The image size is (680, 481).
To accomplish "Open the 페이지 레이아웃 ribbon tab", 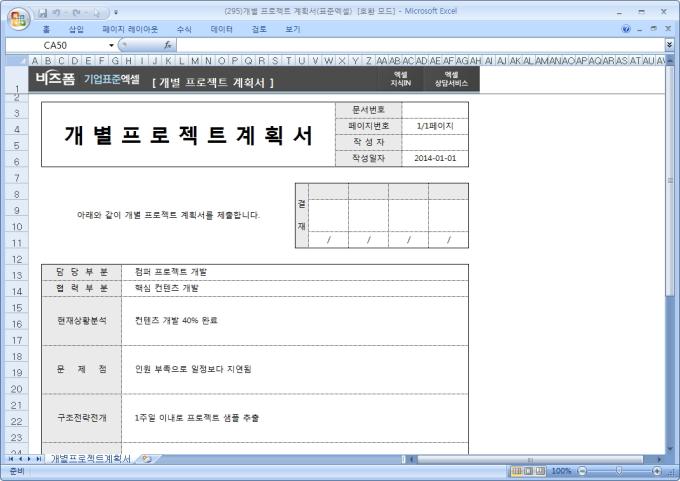I will [x=130, y=29].
